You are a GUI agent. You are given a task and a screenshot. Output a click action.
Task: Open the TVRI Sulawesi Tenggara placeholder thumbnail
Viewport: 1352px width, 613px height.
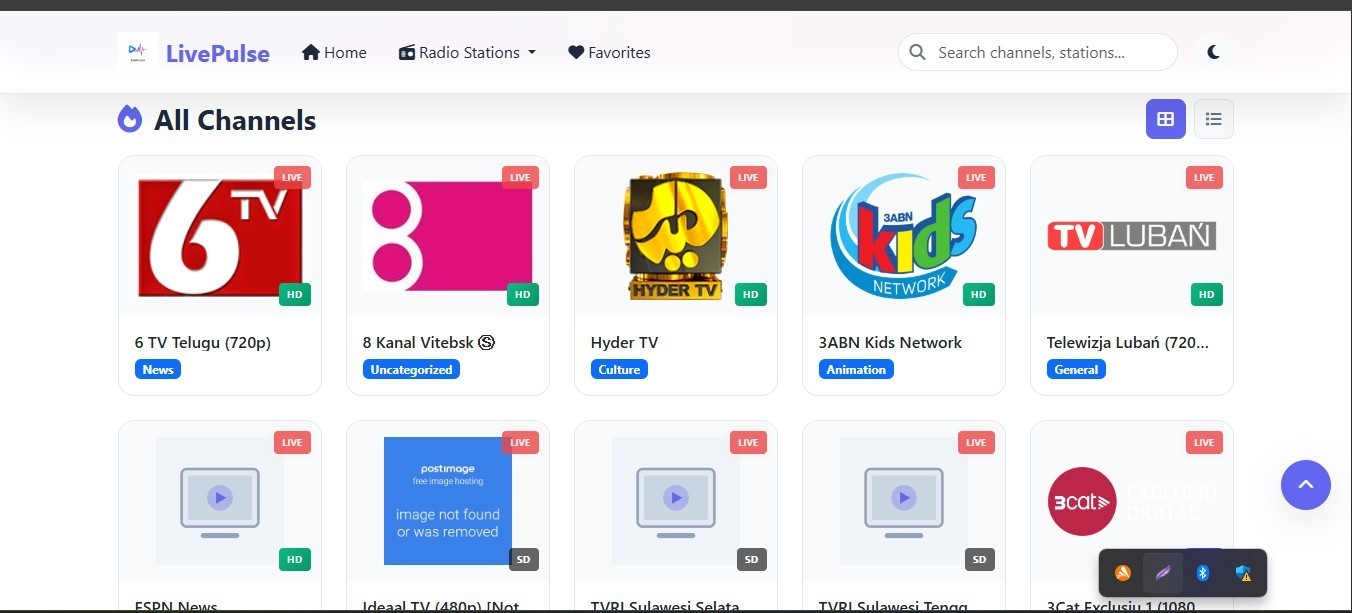pos(904,501)
